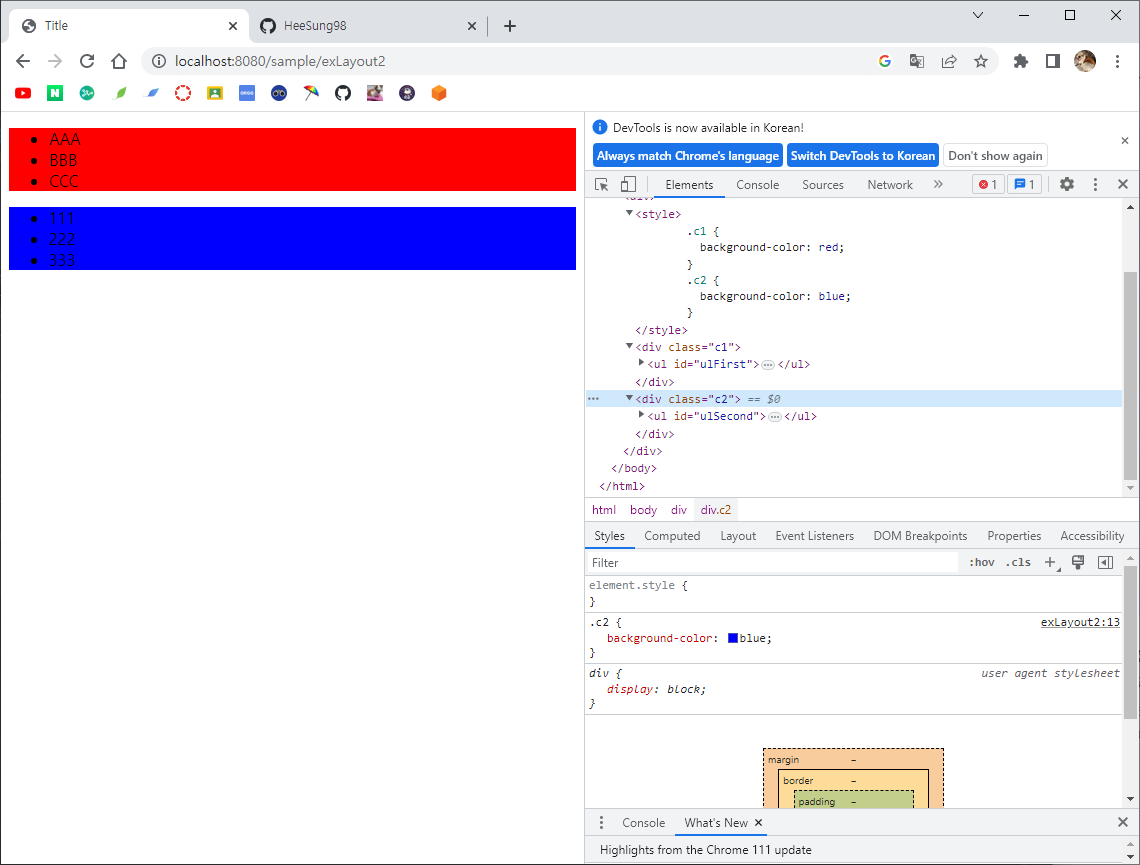Screen dimensions: 1140x865
Task: Show the issues count badge
Action: [1024, 185]
